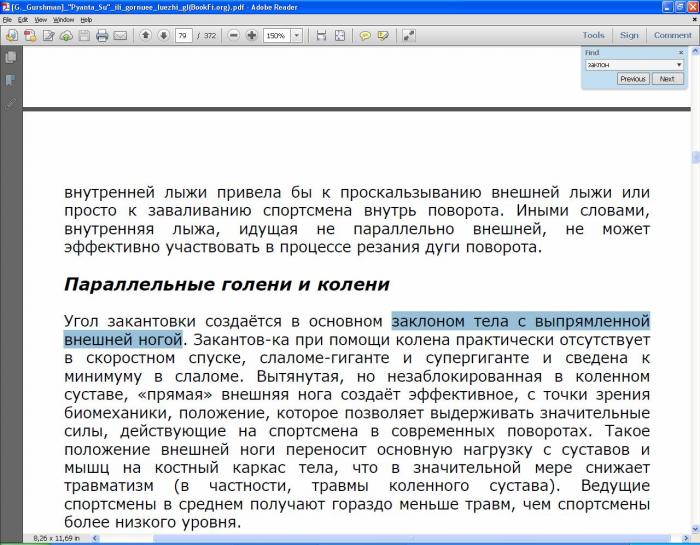Click the horizontal scrollbar right arrow
This screenshot has width=700, height=545.
(687, 538)
